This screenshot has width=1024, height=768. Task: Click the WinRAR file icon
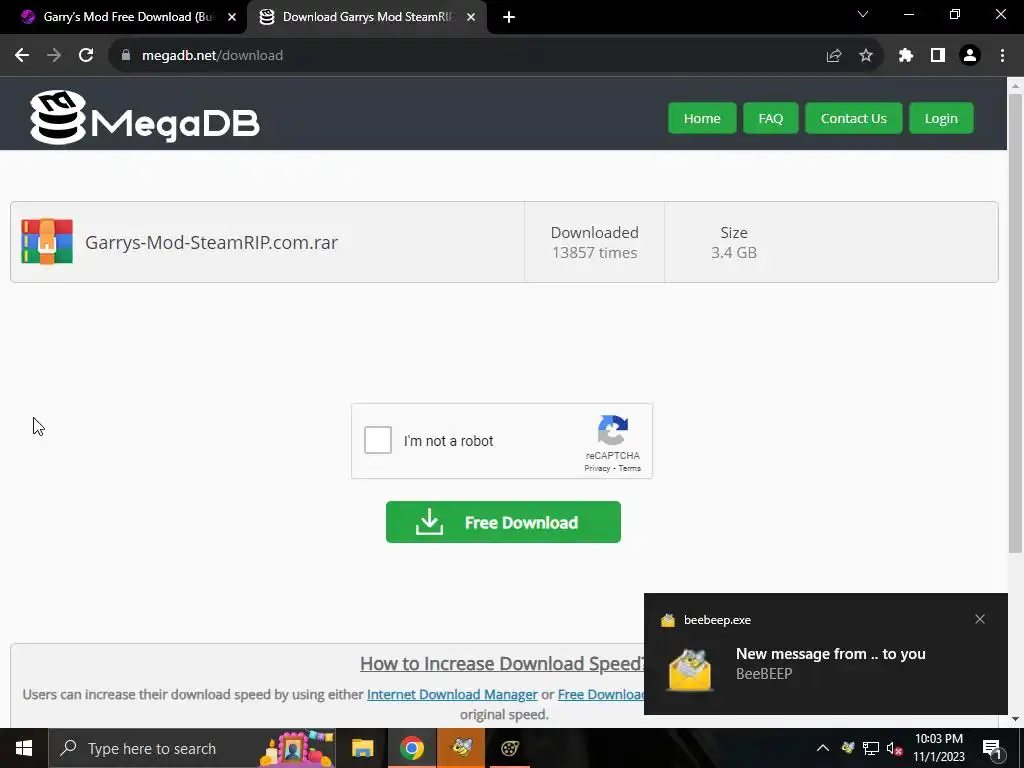(x=47, y=242)
